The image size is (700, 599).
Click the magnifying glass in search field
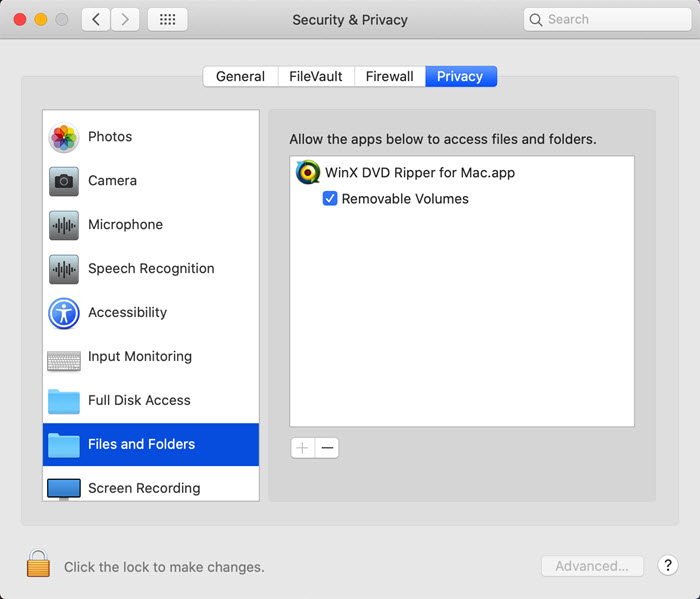536,20
